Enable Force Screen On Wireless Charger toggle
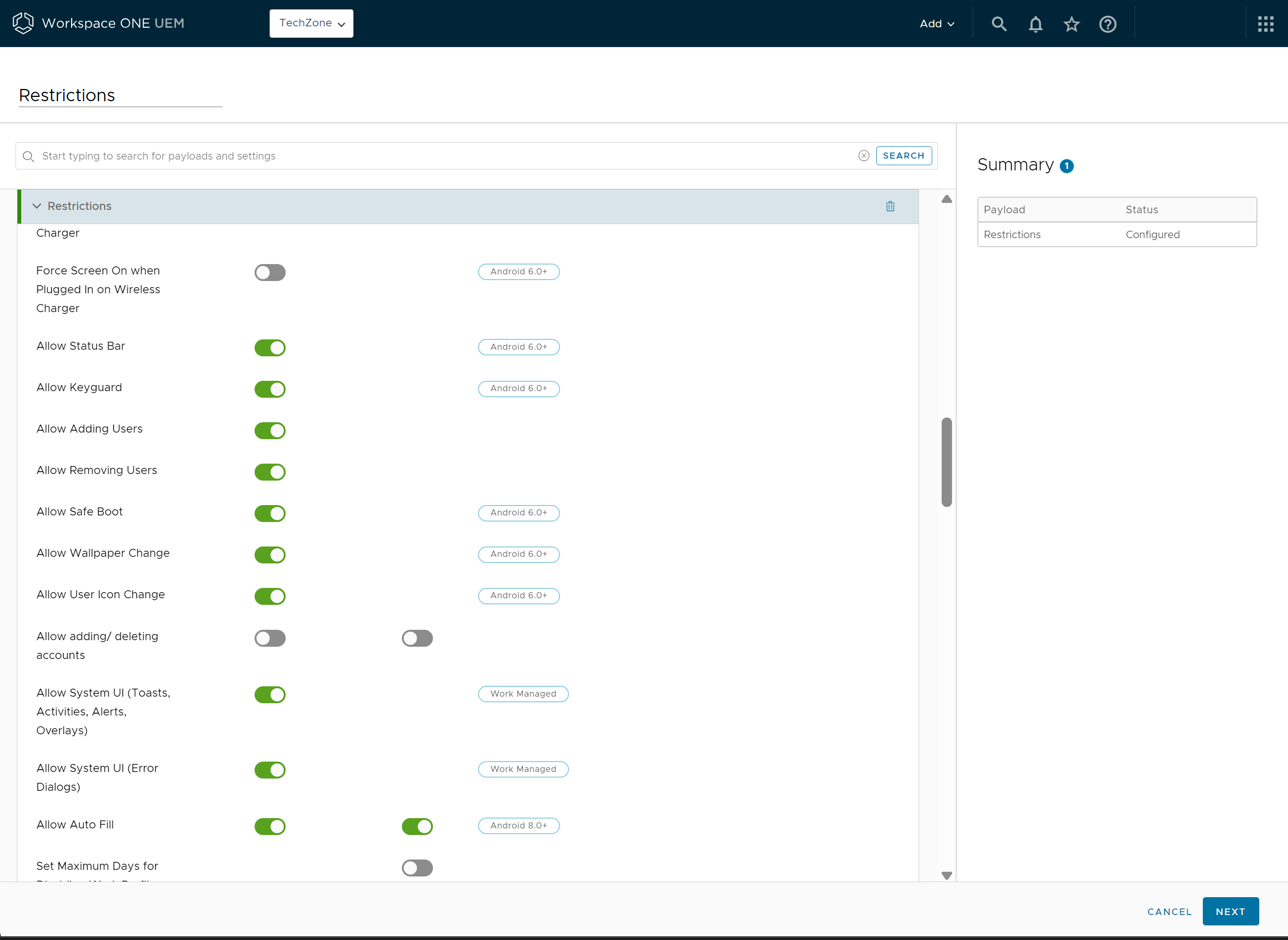This screenshot has height=940, width=1288. (270, 272)
